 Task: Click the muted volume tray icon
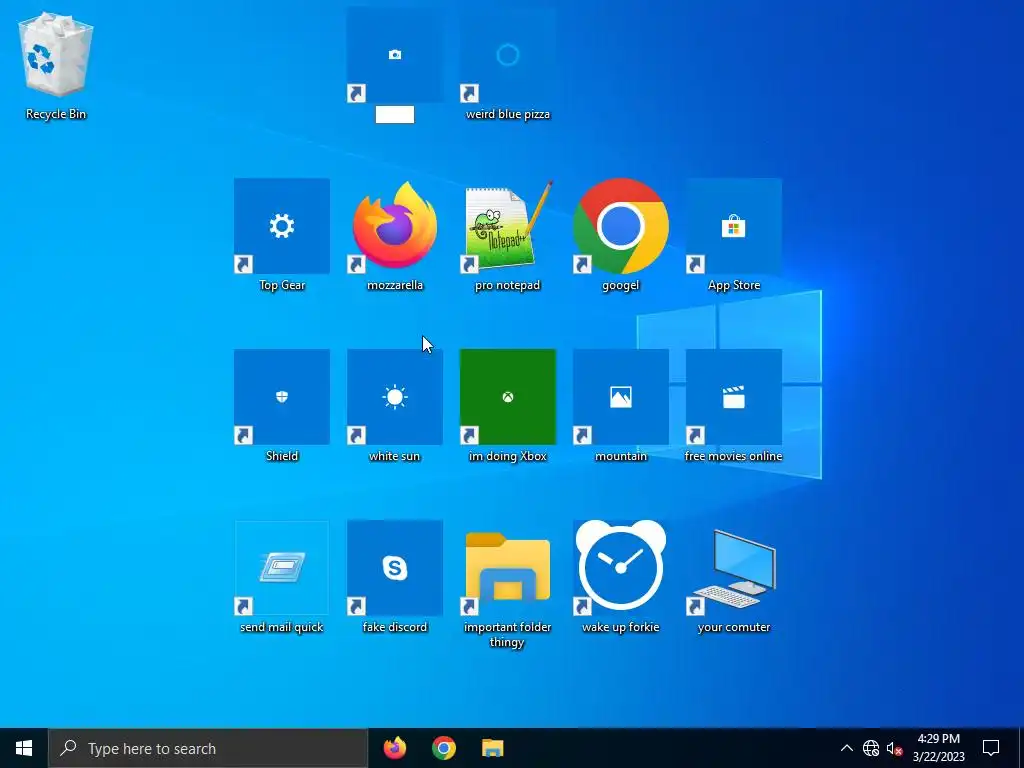(895, 748)
